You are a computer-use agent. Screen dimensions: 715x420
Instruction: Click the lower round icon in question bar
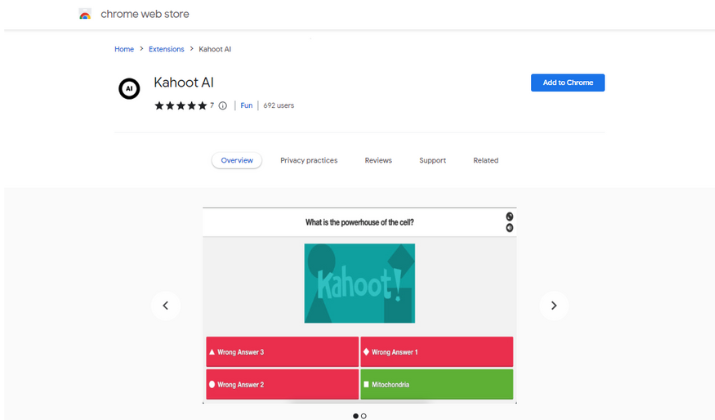[x=509, y=228]
